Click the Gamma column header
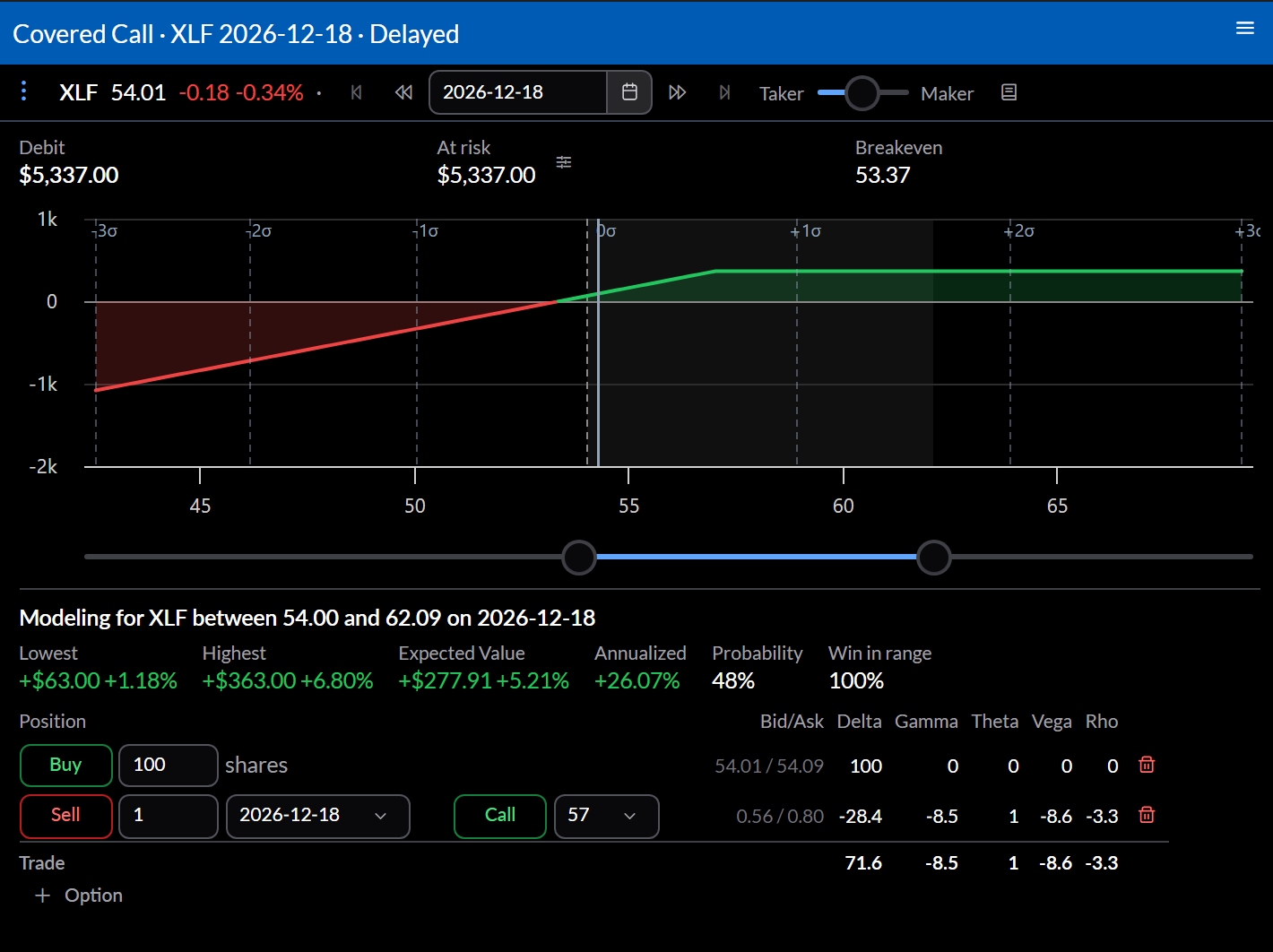This screenshot has height=952, width=1273. point(926,722)
